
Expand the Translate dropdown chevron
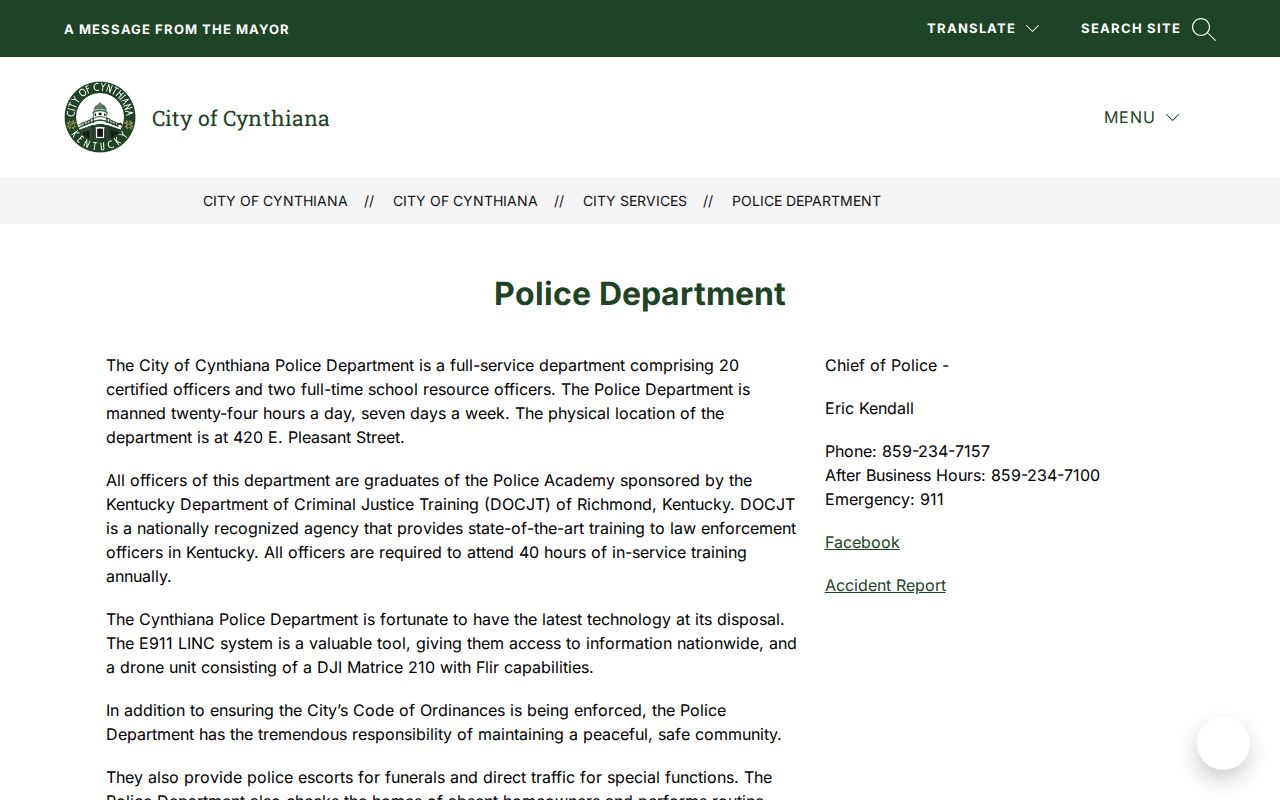(x=1033, y=29)
